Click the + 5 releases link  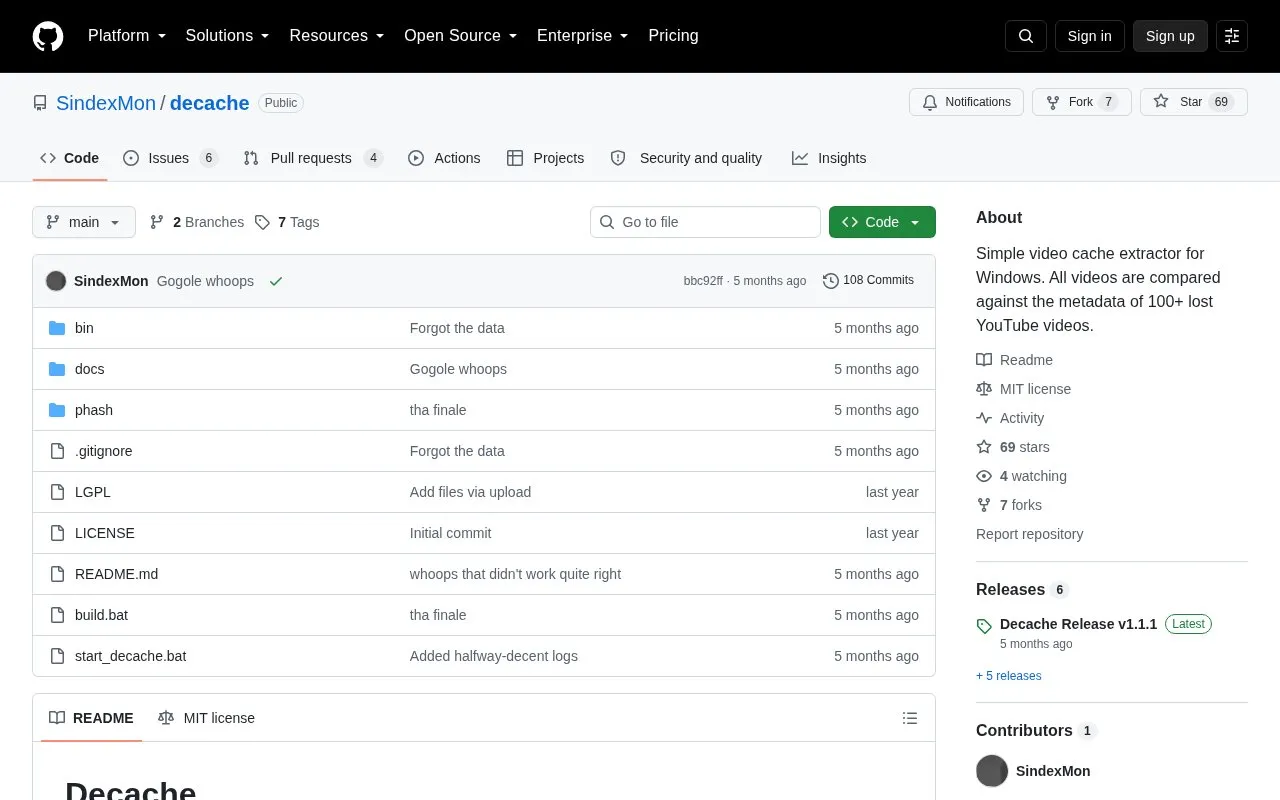point(1009,676)
